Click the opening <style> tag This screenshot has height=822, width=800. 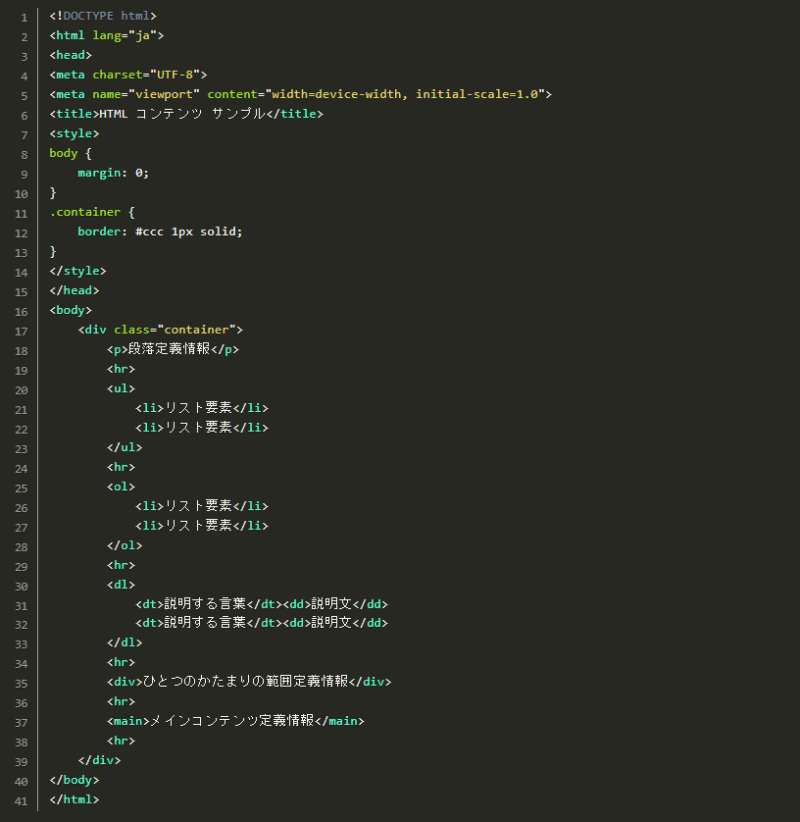click(x=74, y=134)
